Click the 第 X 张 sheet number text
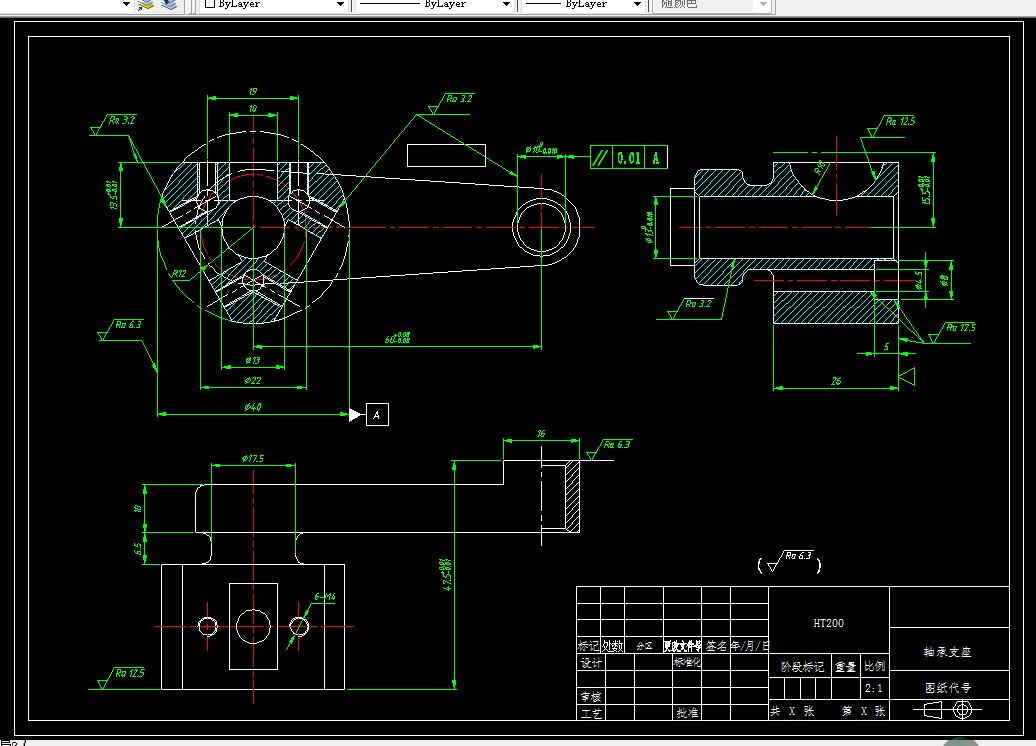 point(864,711)
